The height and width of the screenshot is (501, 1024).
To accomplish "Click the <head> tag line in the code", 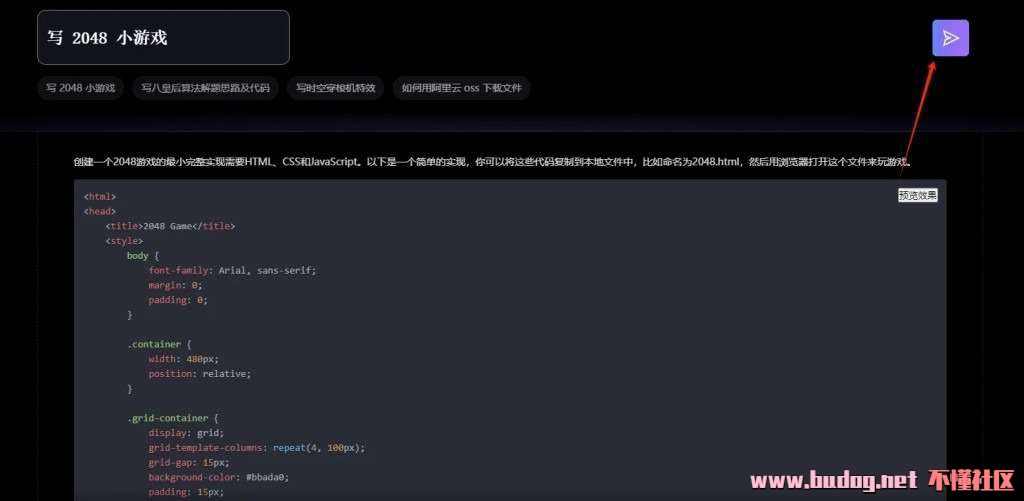I will 100,211.
